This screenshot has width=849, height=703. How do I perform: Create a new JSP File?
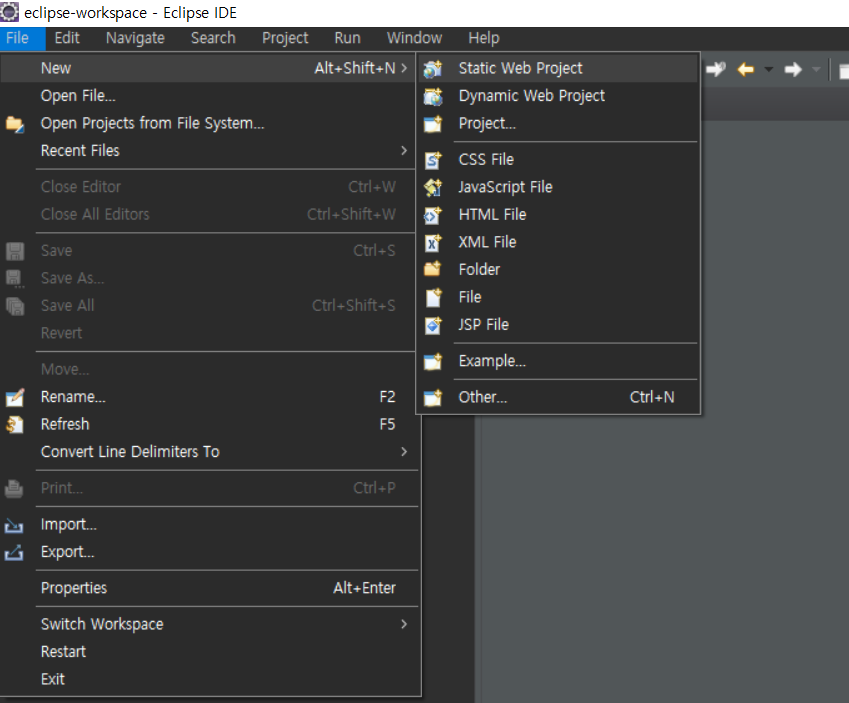(558, 324)
